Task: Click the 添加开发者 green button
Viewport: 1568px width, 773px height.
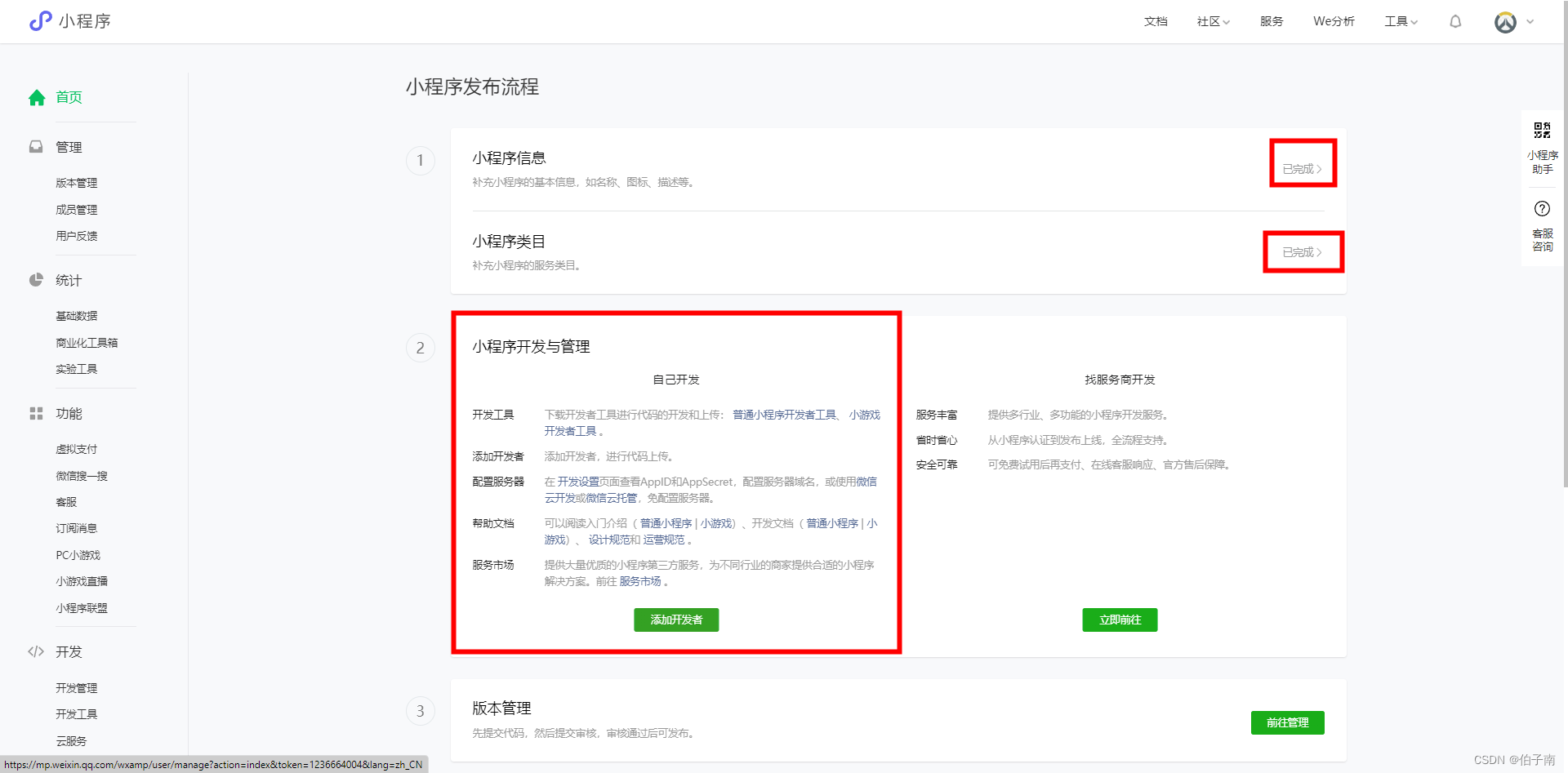Action: [x=675, y=620]
